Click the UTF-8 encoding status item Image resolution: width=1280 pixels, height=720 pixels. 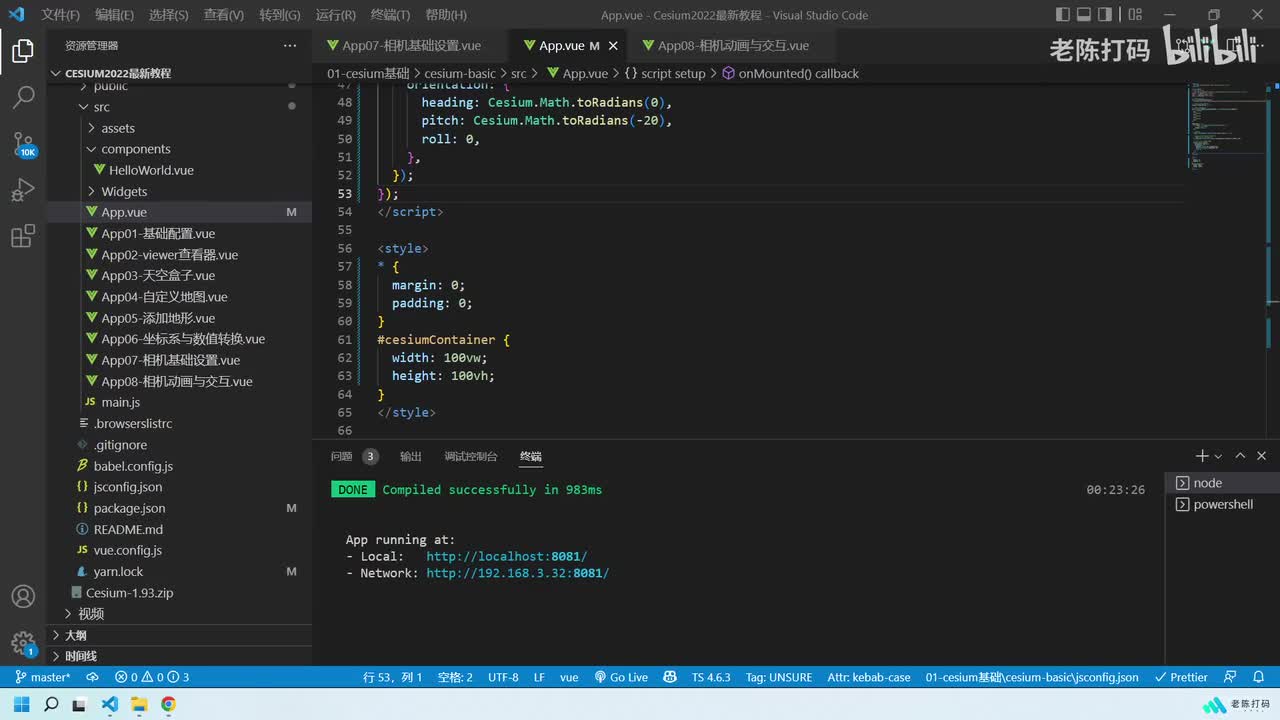[503, 677]
